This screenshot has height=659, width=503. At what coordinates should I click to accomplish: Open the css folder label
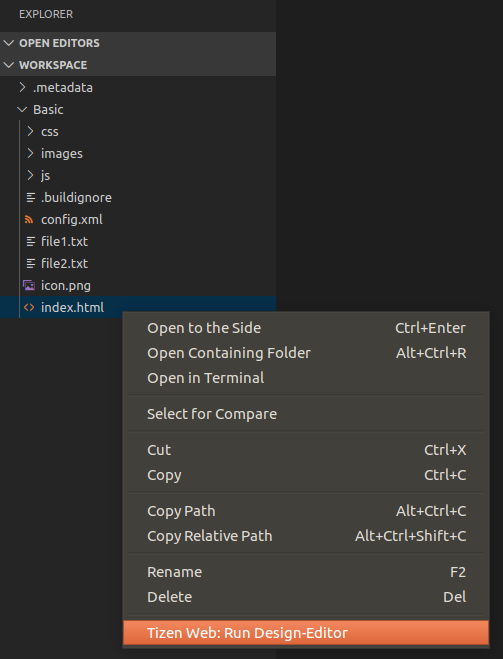(x=50, y=132)
